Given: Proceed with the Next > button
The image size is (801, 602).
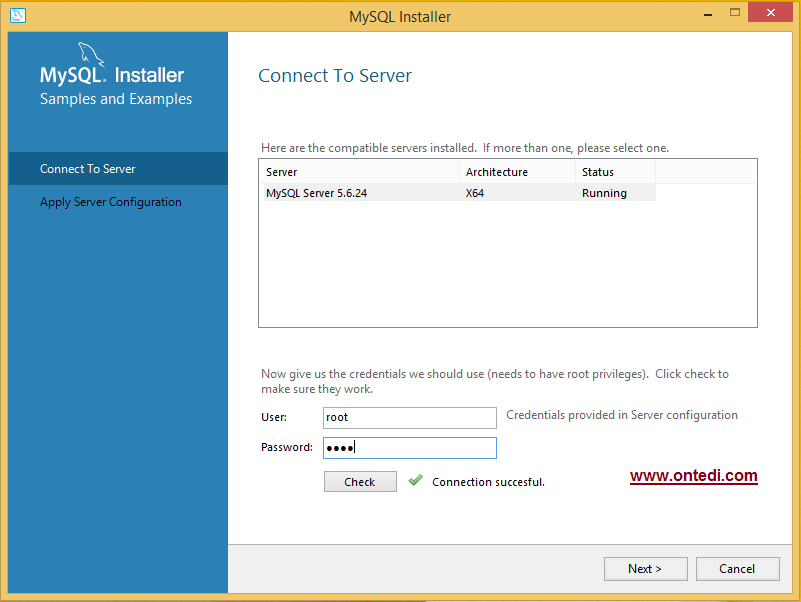Looking at the screenshot, I should point(646,569).
